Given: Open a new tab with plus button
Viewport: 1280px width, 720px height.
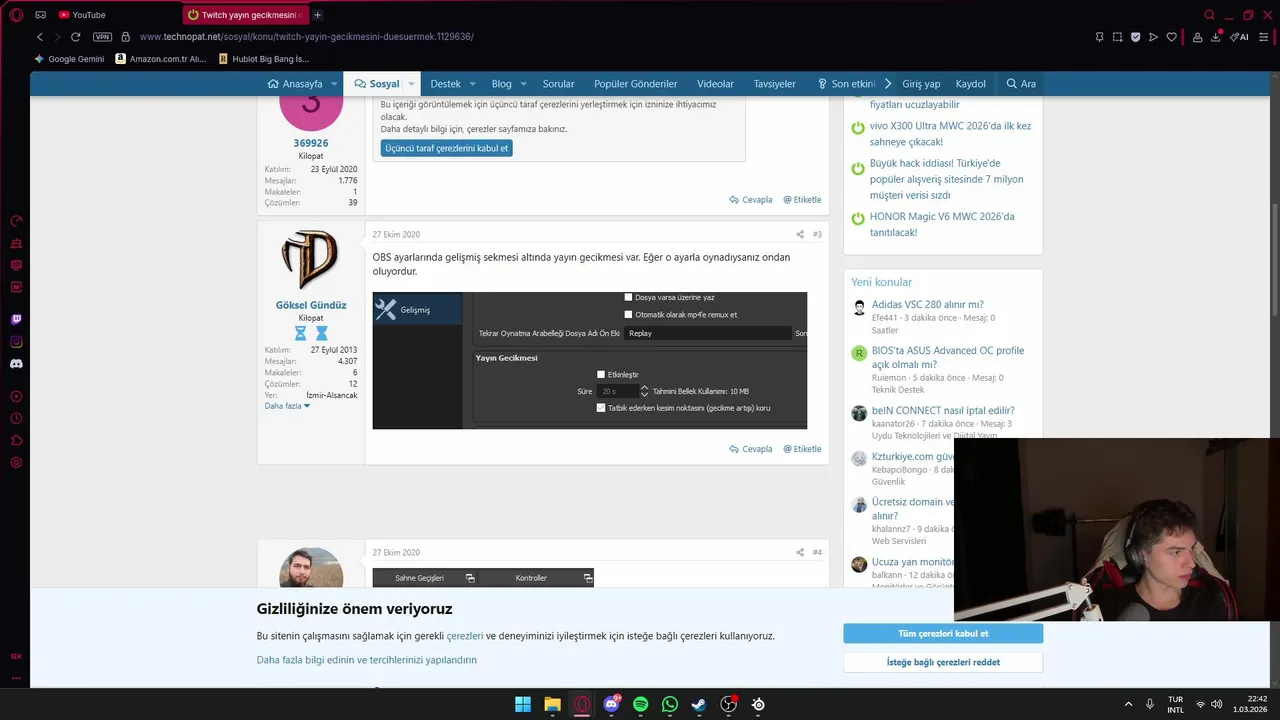Looking at the screenshot, I should [x=317, y=15].
